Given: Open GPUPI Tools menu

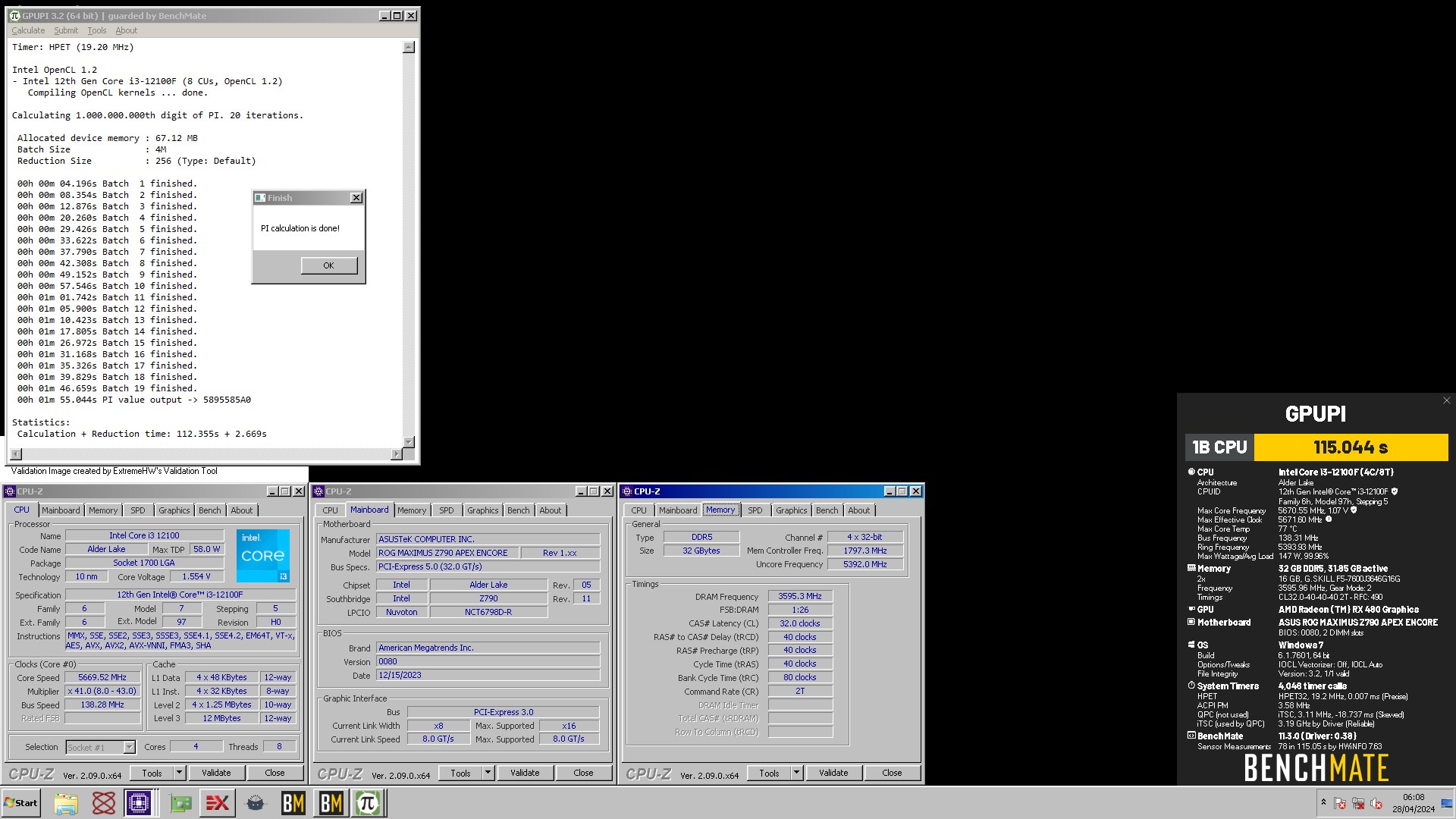Looking at the screenshot, I should click(97, 30).
